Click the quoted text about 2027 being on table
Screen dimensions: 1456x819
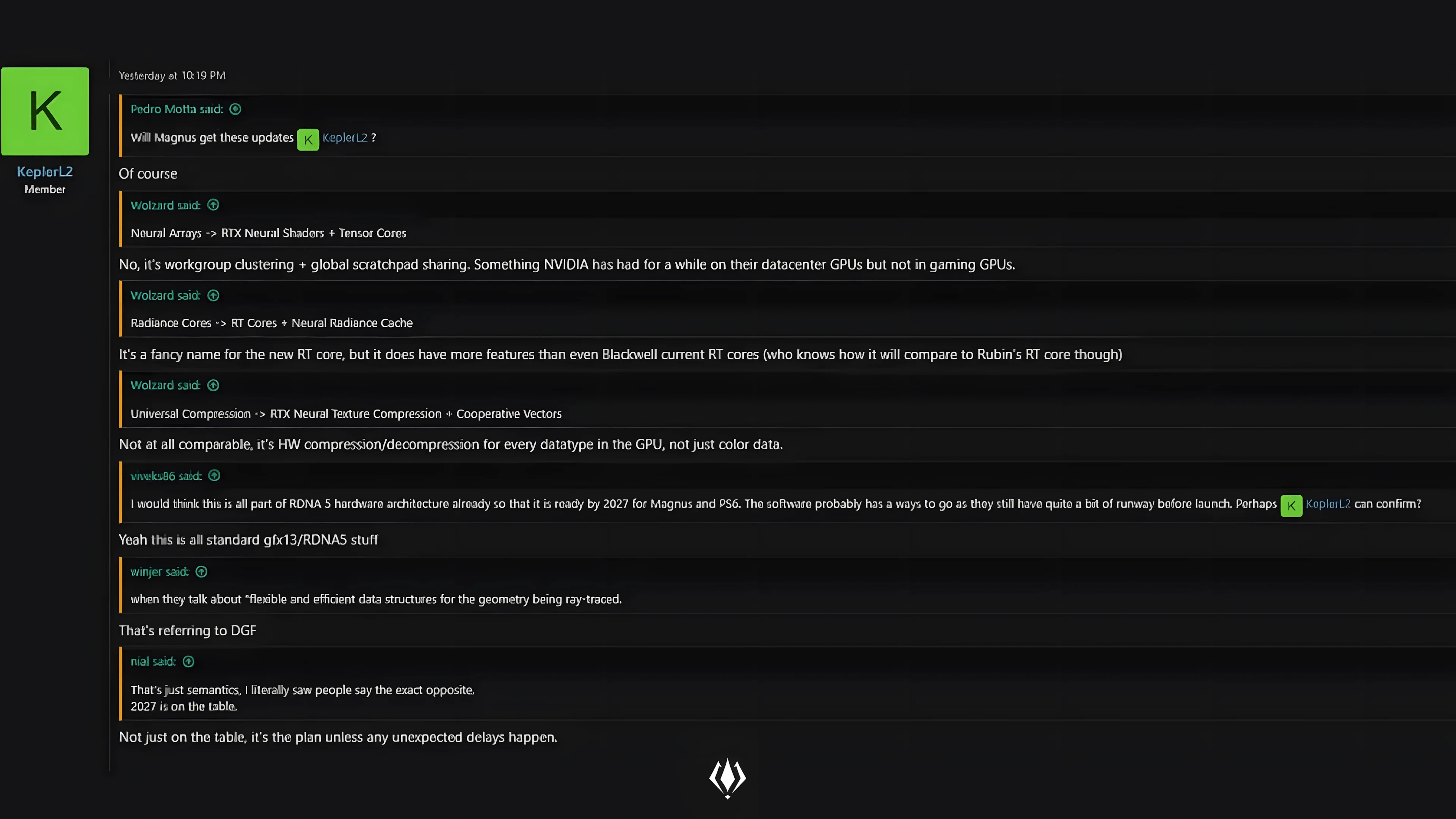pyautogui.click(x=184, y=706)
